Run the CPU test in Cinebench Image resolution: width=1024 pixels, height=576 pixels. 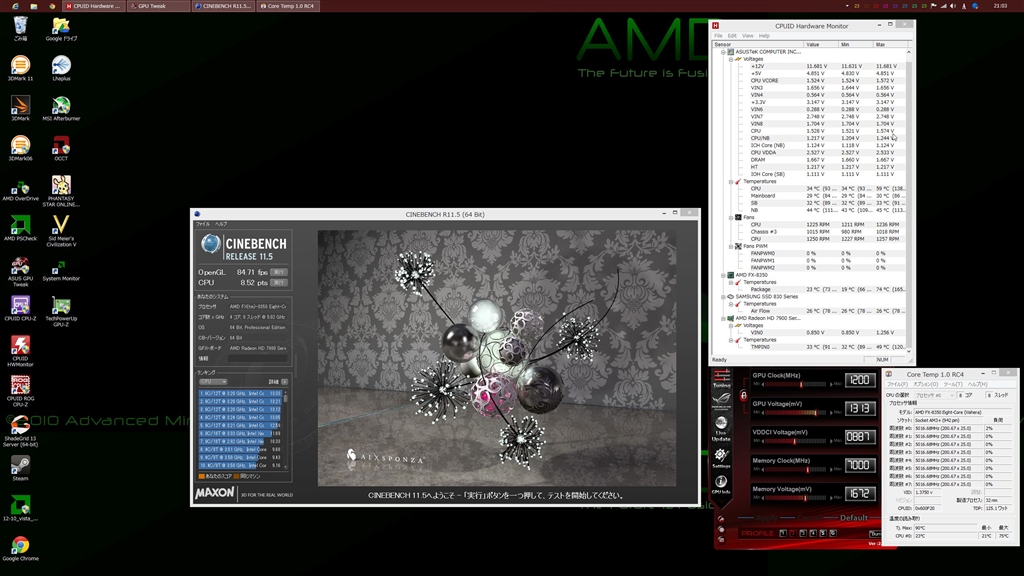click(279, 283)
